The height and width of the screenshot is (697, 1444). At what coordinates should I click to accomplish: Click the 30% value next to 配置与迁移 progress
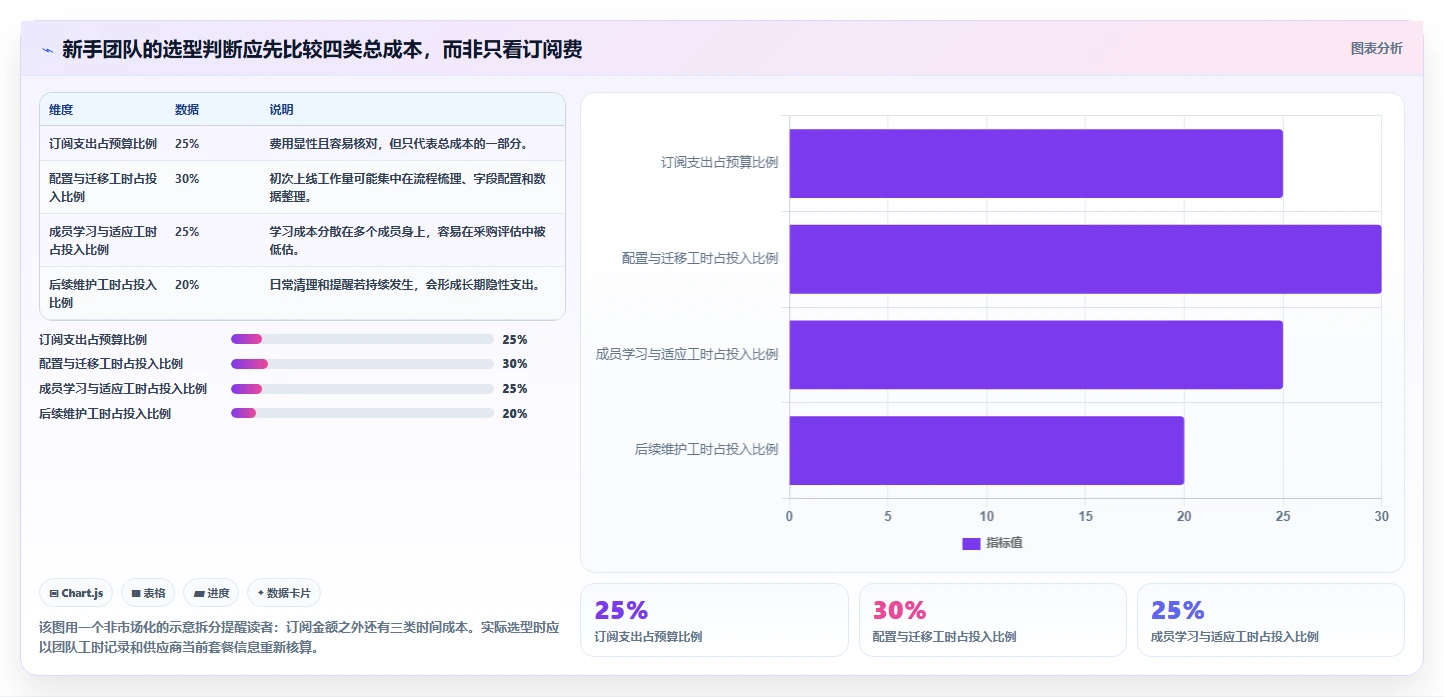tap(515, 364)
